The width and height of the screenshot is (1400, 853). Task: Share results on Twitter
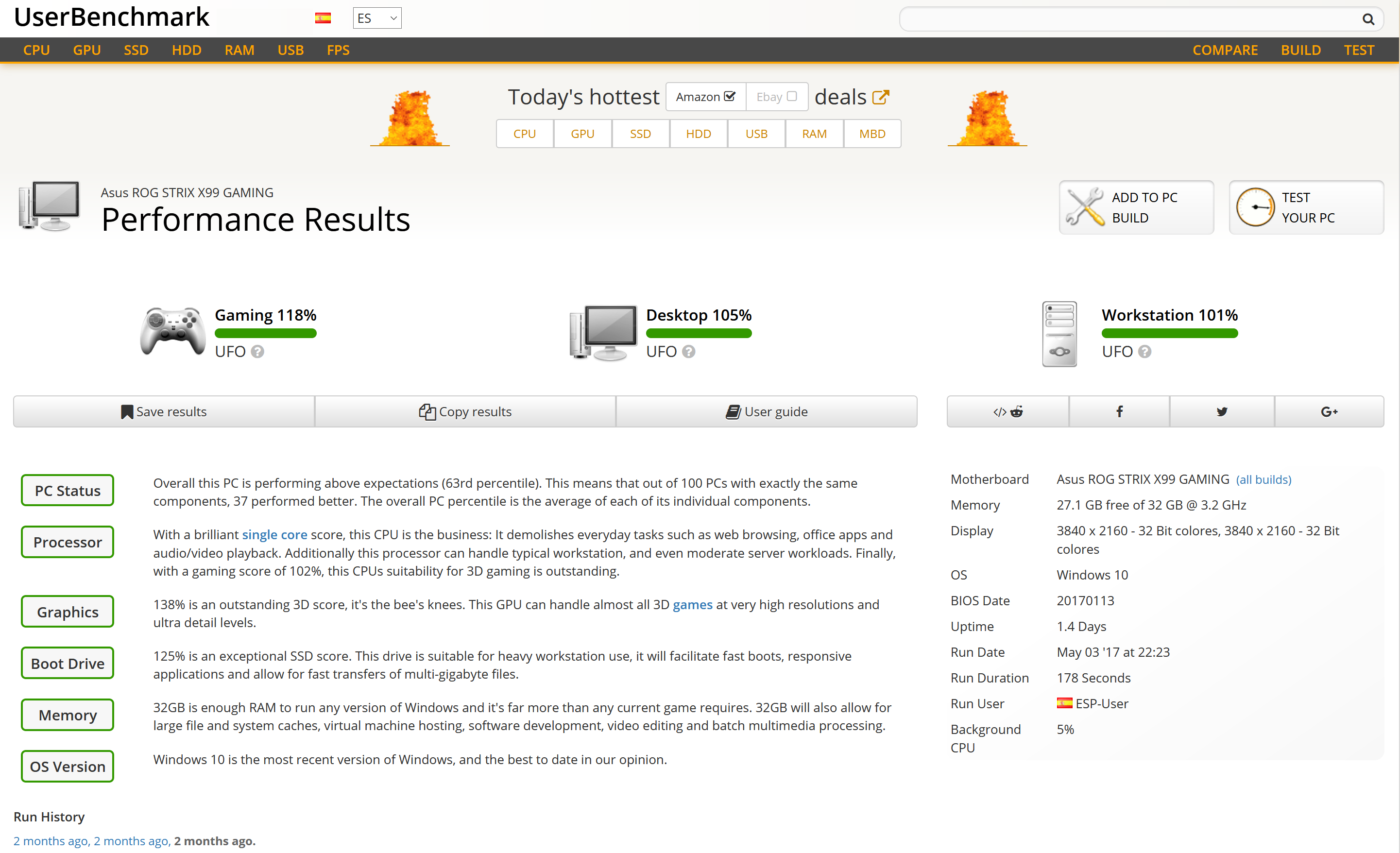click(x=1222, y=411)
